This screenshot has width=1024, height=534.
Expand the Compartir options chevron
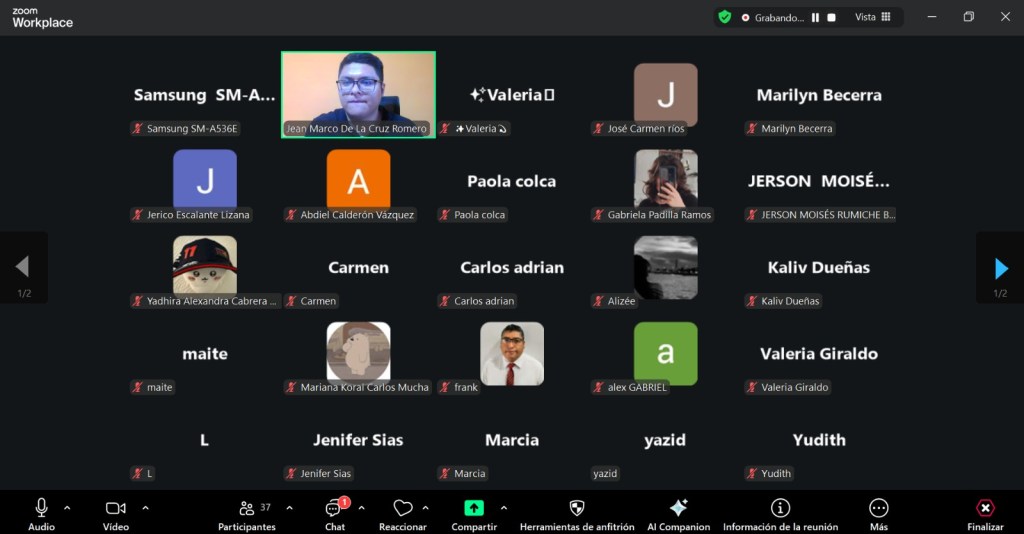(x=503, y=508)
